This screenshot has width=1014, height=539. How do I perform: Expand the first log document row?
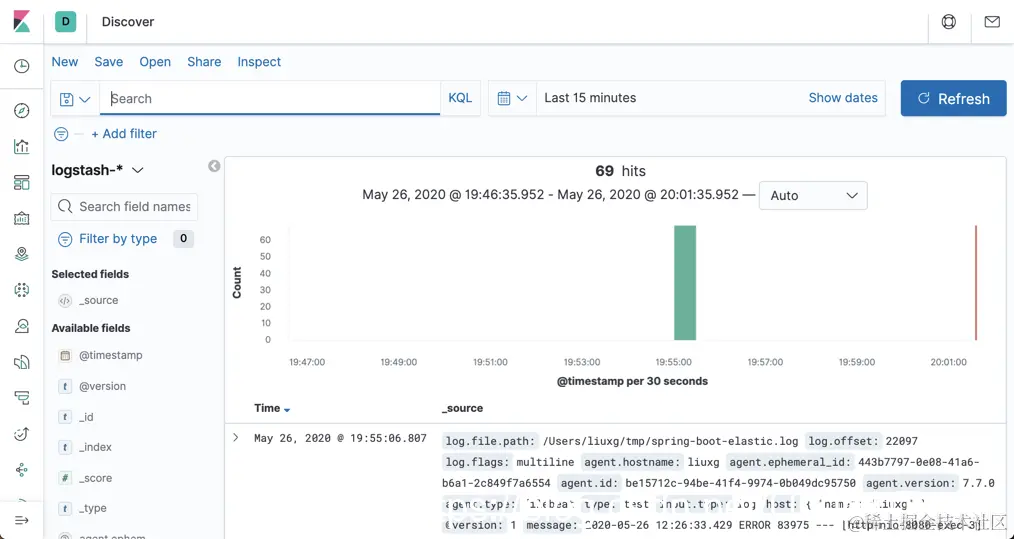236,438
